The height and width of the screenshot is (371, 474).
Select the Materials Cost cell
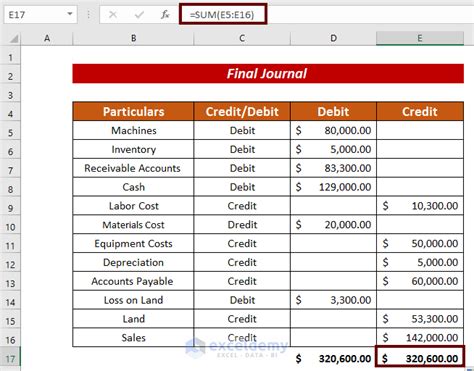coord(133,225)
